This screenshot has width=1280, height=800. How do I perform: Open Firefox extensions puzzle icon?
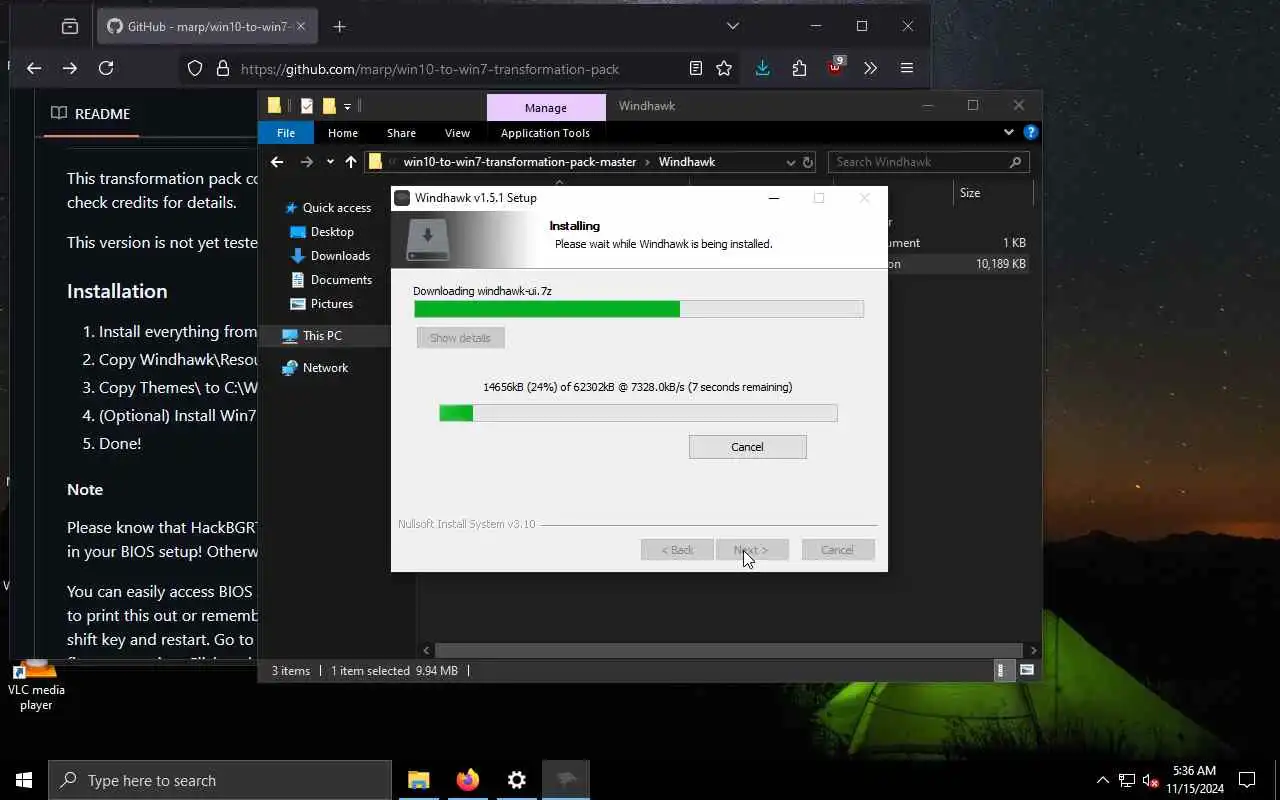(799, 68)
